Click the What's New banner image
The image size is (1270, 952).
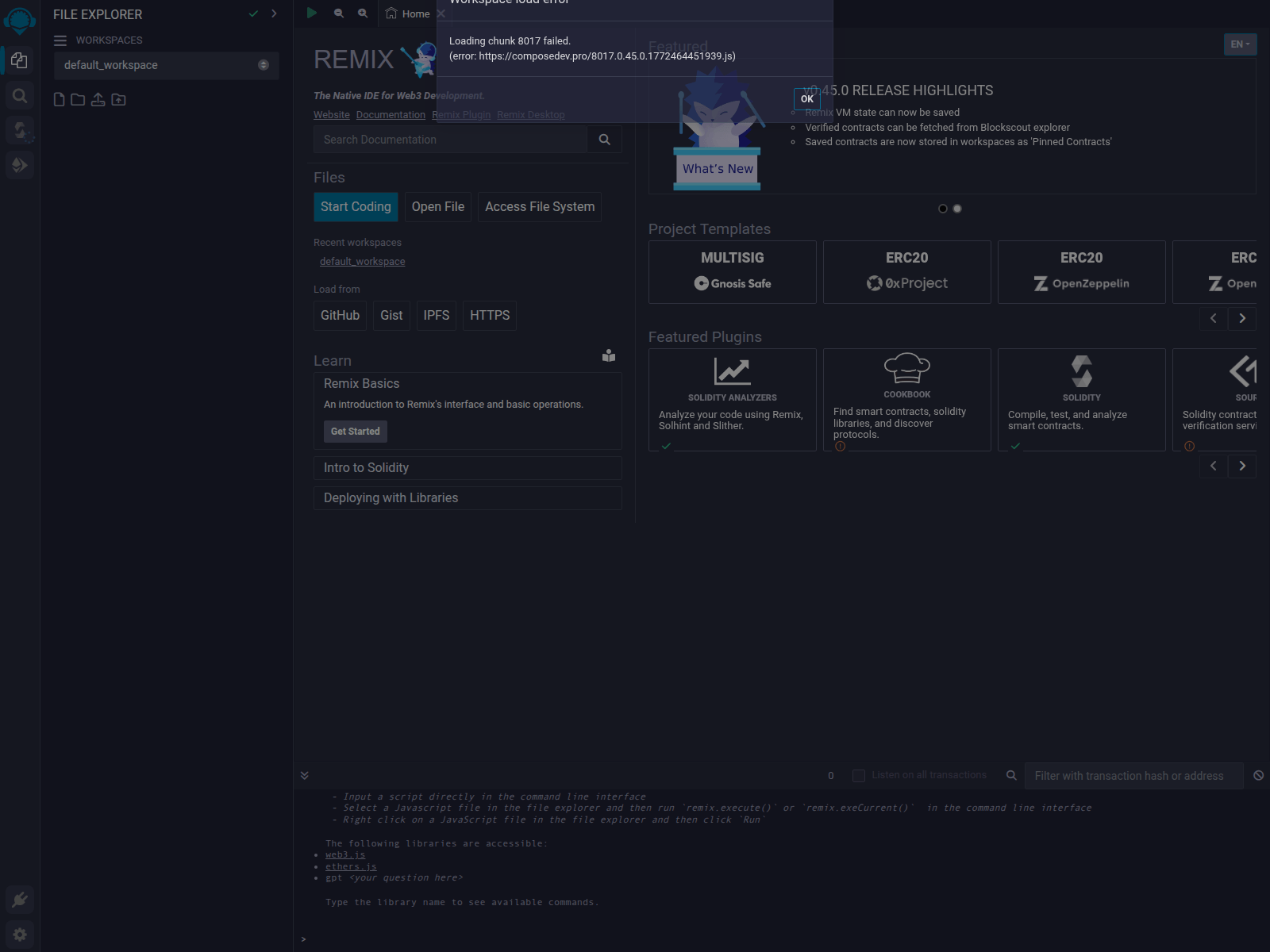pyautogui.click(x=718, y=129)
